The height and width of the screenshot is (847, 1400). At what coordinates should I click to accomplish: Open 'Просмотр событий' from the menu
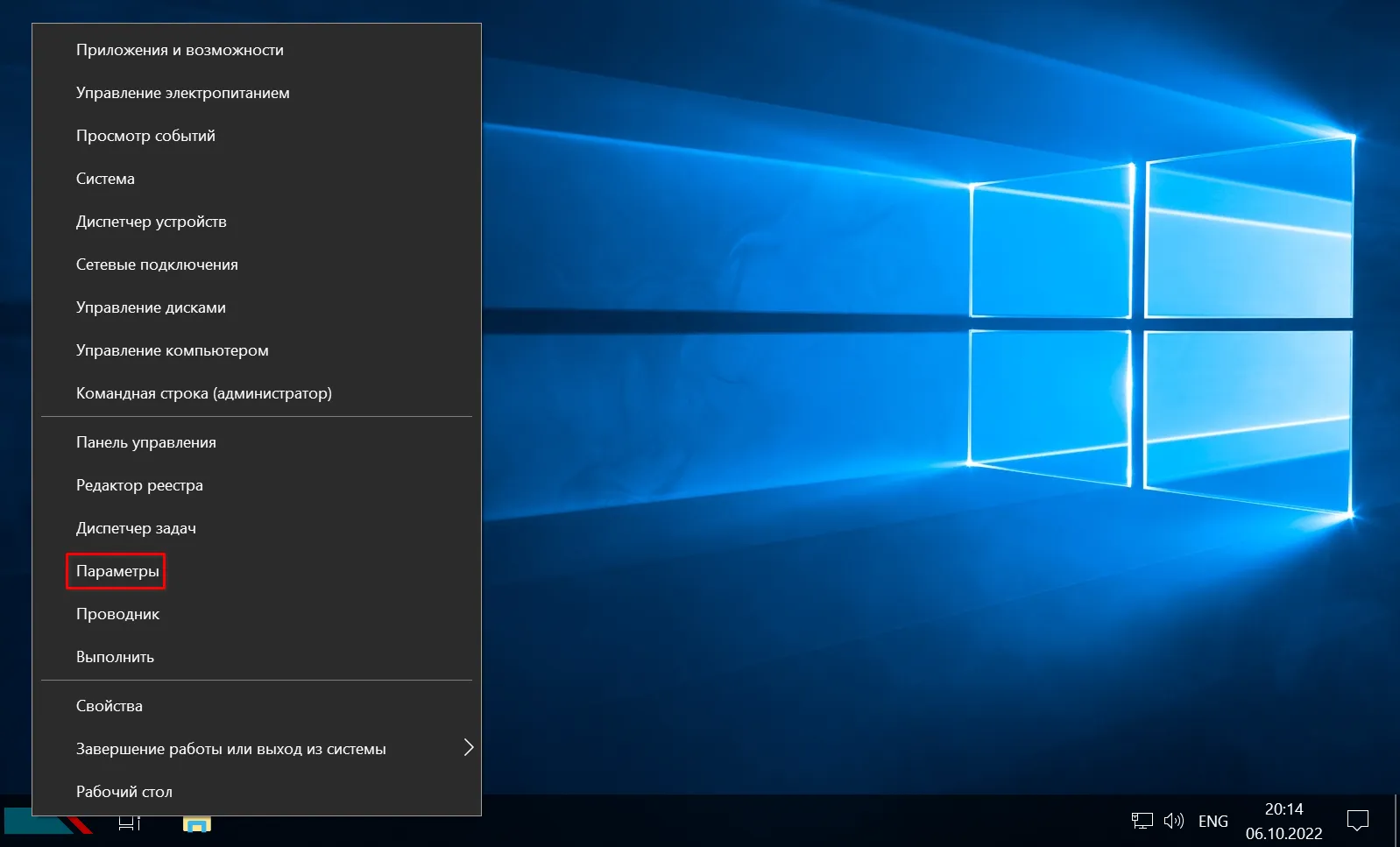(257, 136)
